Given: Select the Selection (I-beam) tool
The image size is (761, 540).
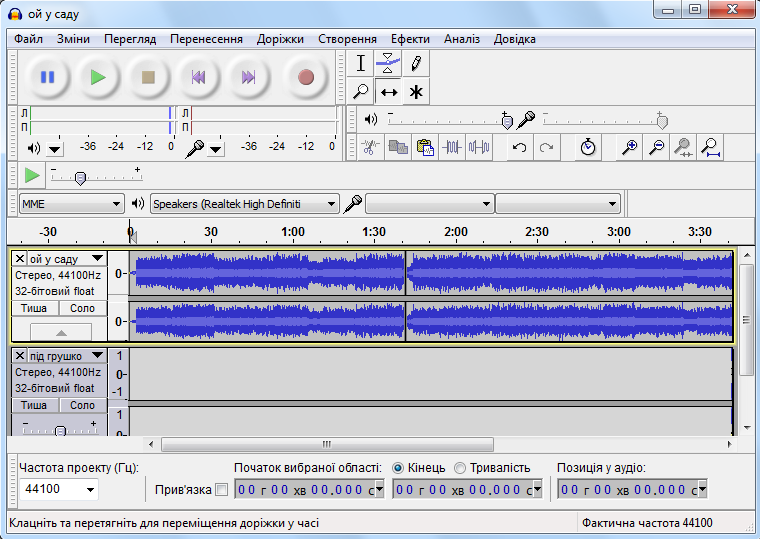Looking at the screenshot, I should pyautogui.click(x=361, y=63).
